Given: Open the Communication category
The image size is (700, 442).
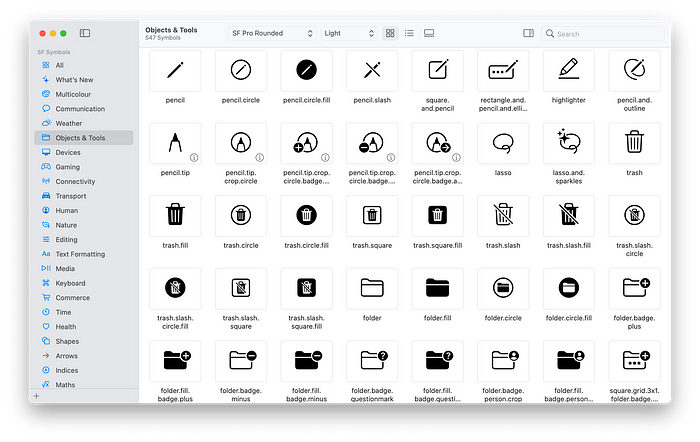Looking at the screenshot, I should (x=84, y=109).
